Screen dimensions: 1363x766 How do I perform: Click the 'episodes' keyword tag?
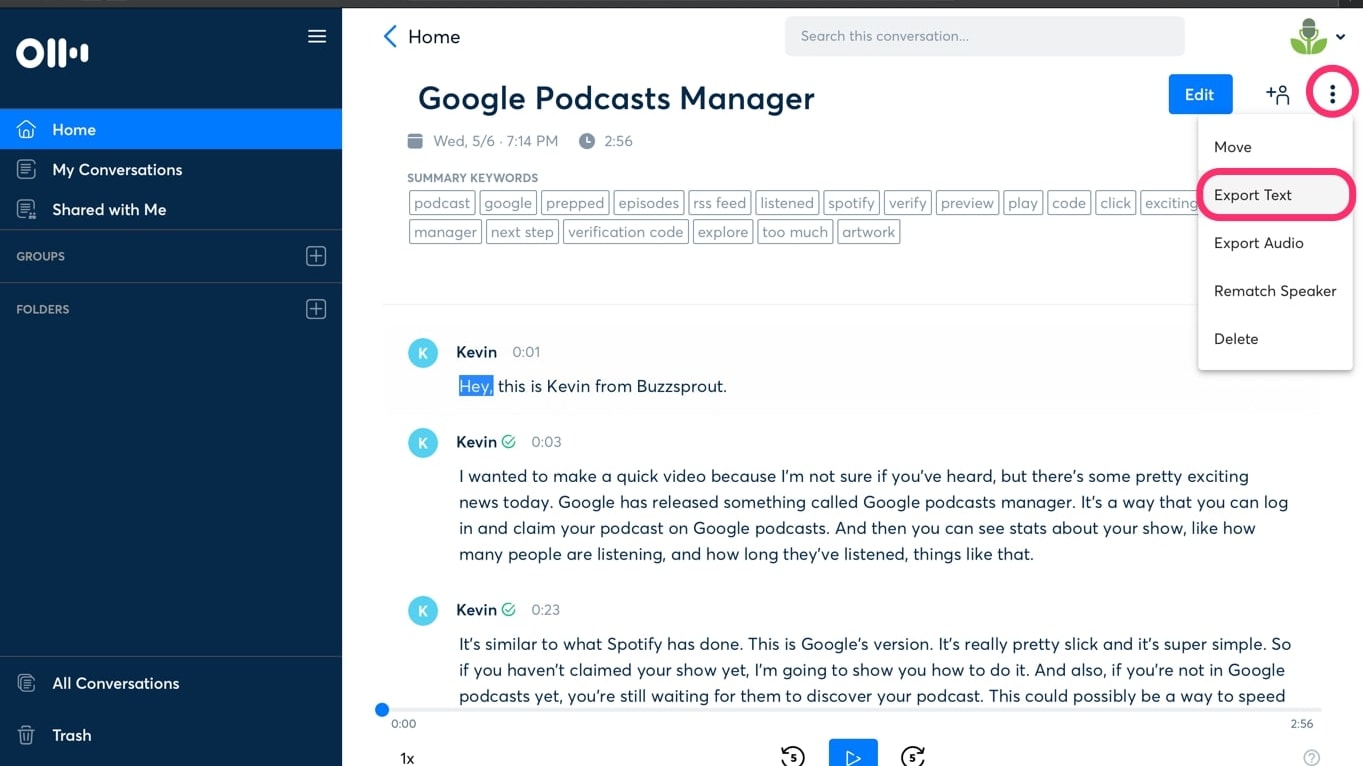pyautogui.click(x=649, y=203)
